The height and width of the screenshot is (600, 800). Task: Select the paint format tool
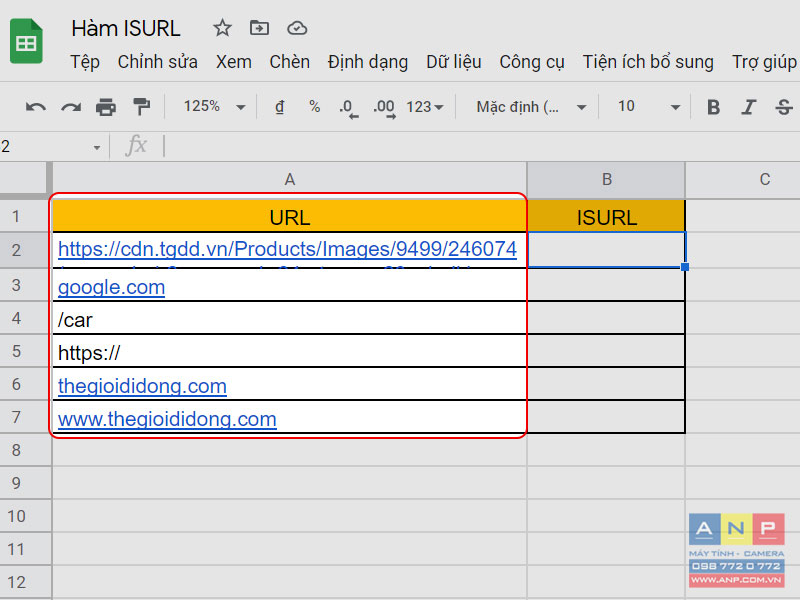pos(141,107)
